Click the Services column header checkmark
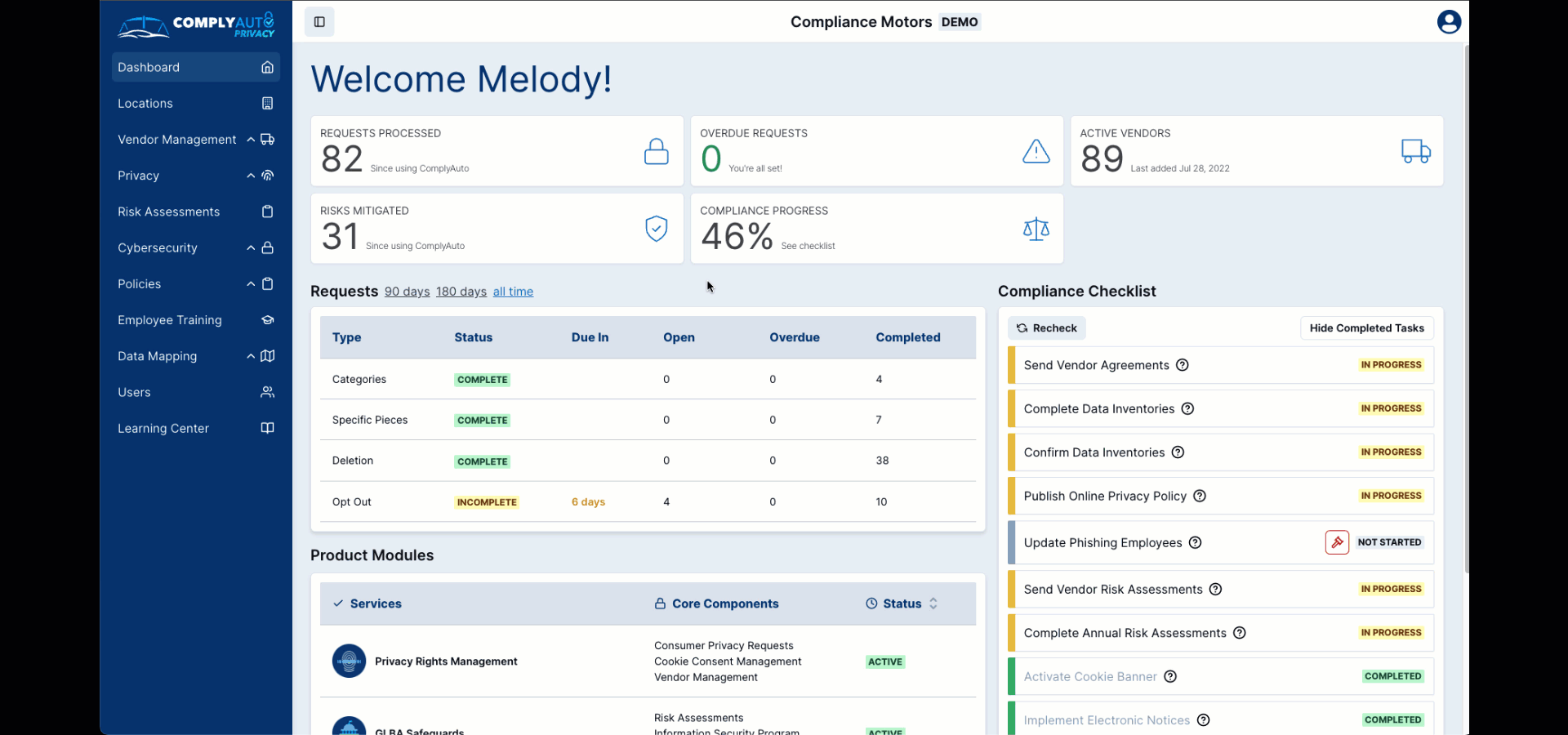Image resolution: width=1568 pixels, height=735 pixels. click(338, 604)
